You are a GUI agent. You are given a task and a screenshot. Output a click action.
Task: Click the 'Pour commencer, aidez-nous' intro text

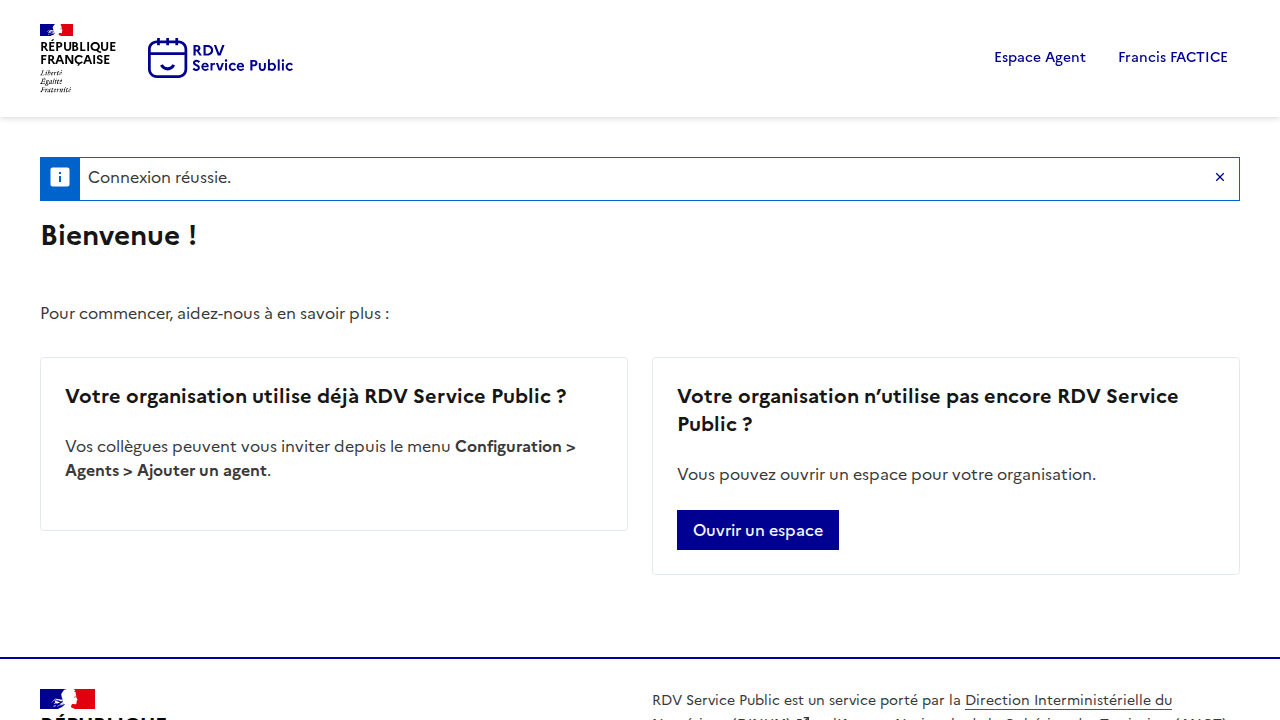point(214,314)
